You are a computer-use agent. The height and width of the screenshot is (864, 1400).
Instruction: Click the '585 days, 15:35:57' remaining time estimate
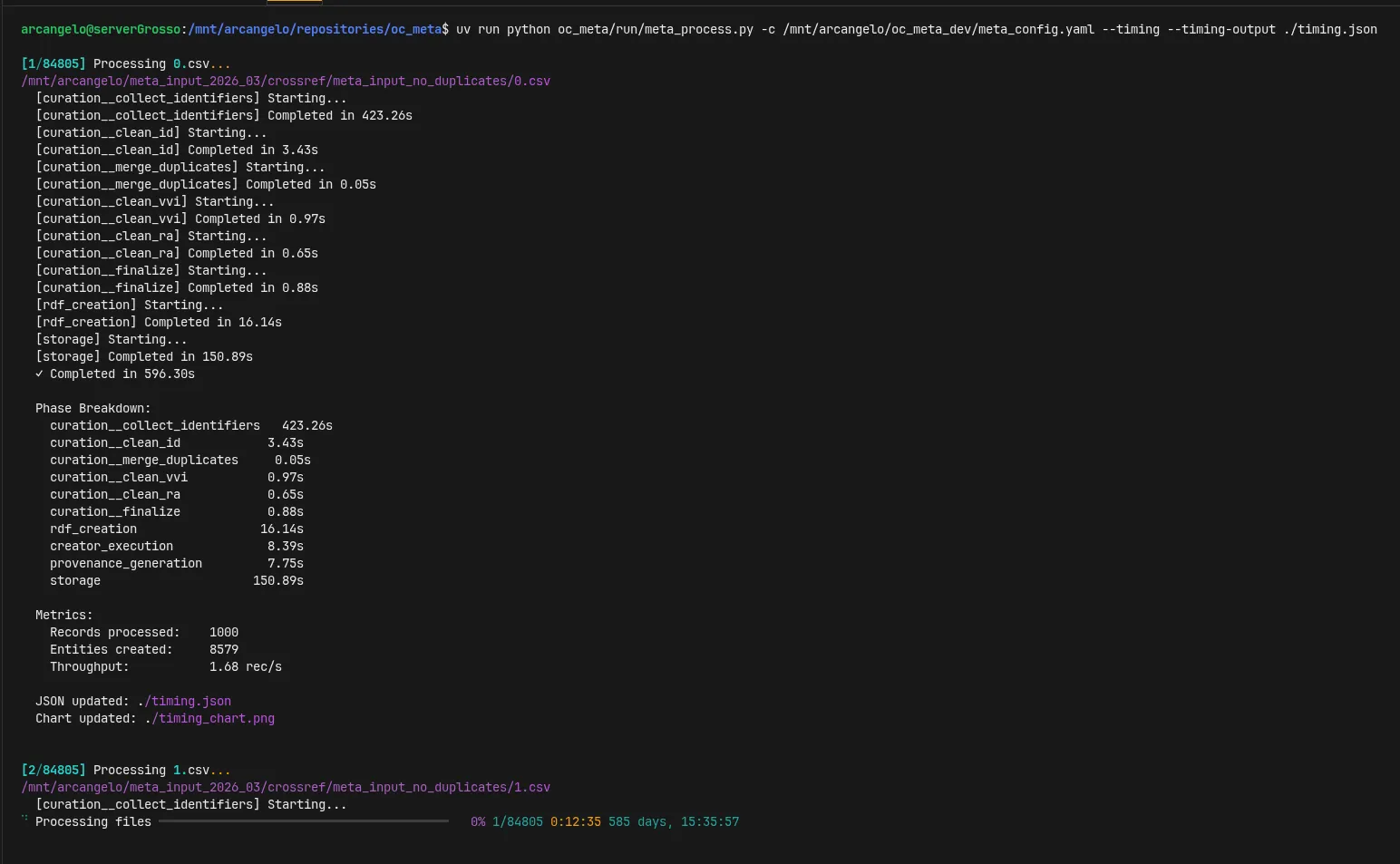(x=674, y=821)
